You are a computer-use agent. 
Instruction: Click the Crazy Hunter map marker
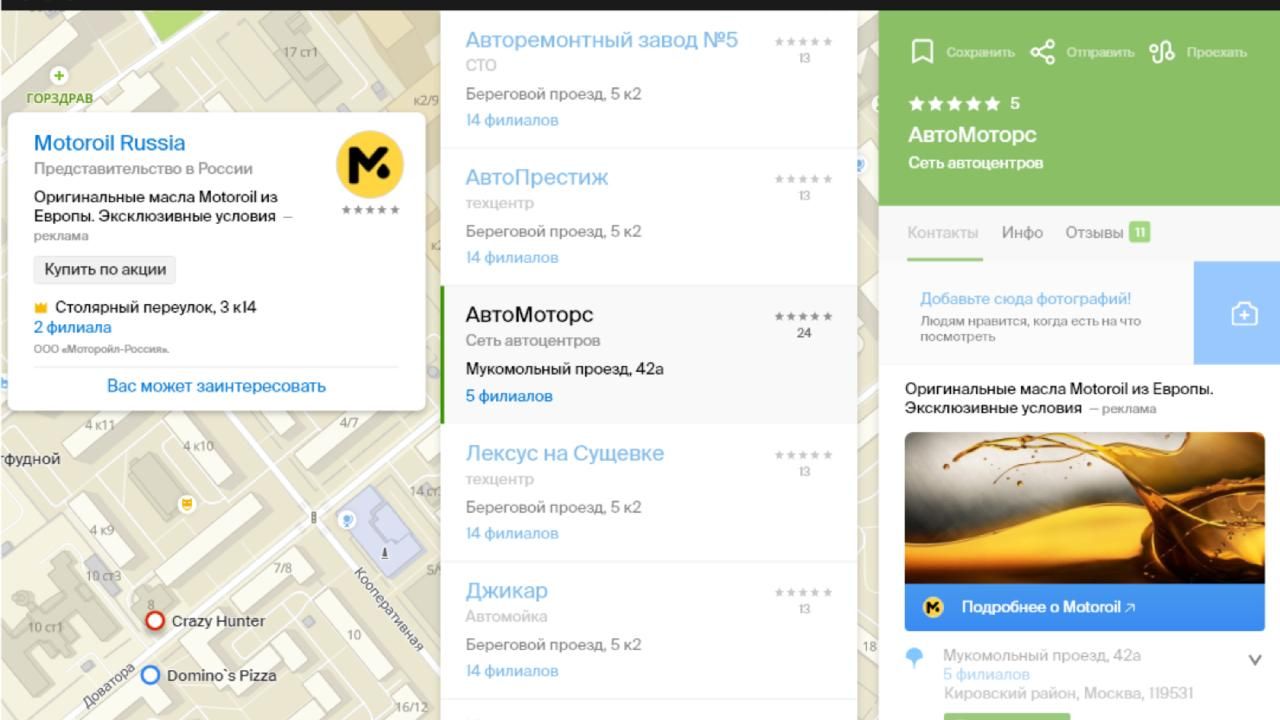tap(154, 620)
